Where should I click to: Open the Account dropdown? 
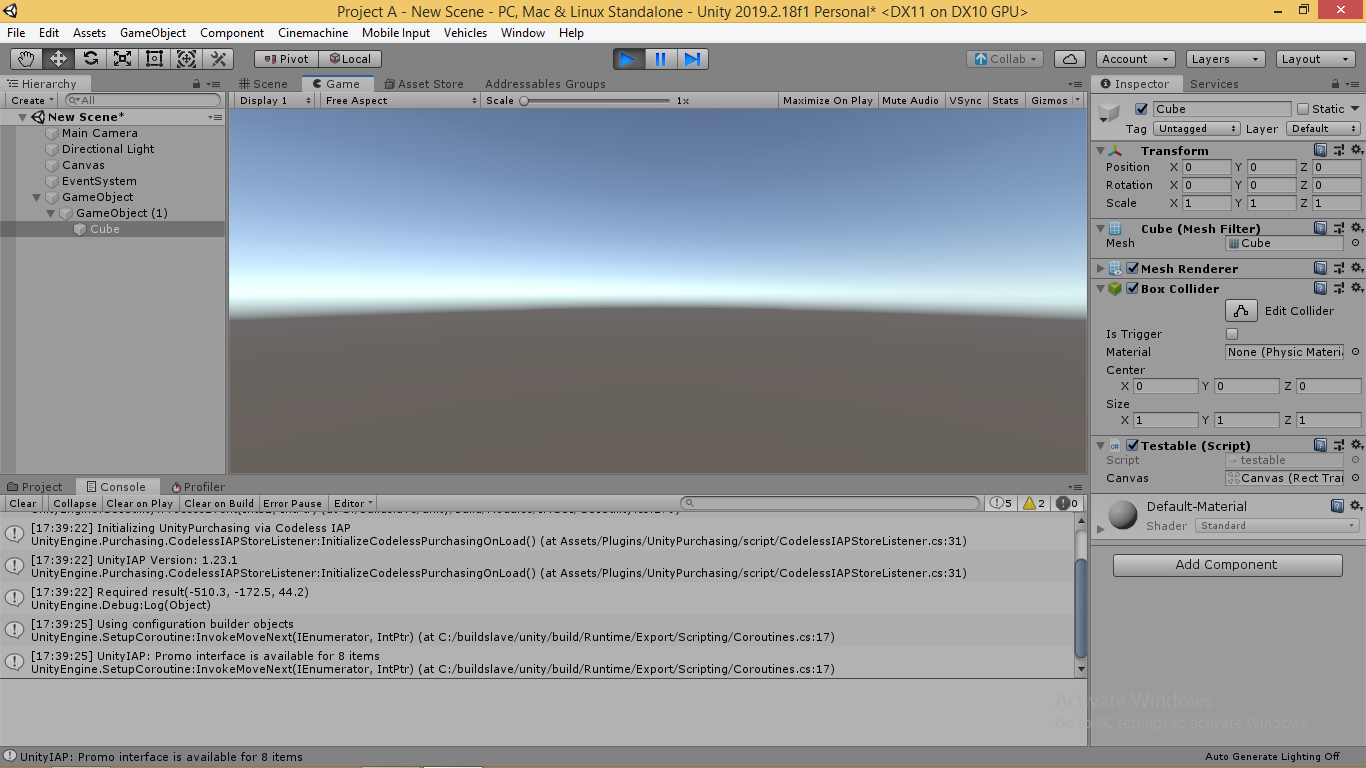point(1136,59)
